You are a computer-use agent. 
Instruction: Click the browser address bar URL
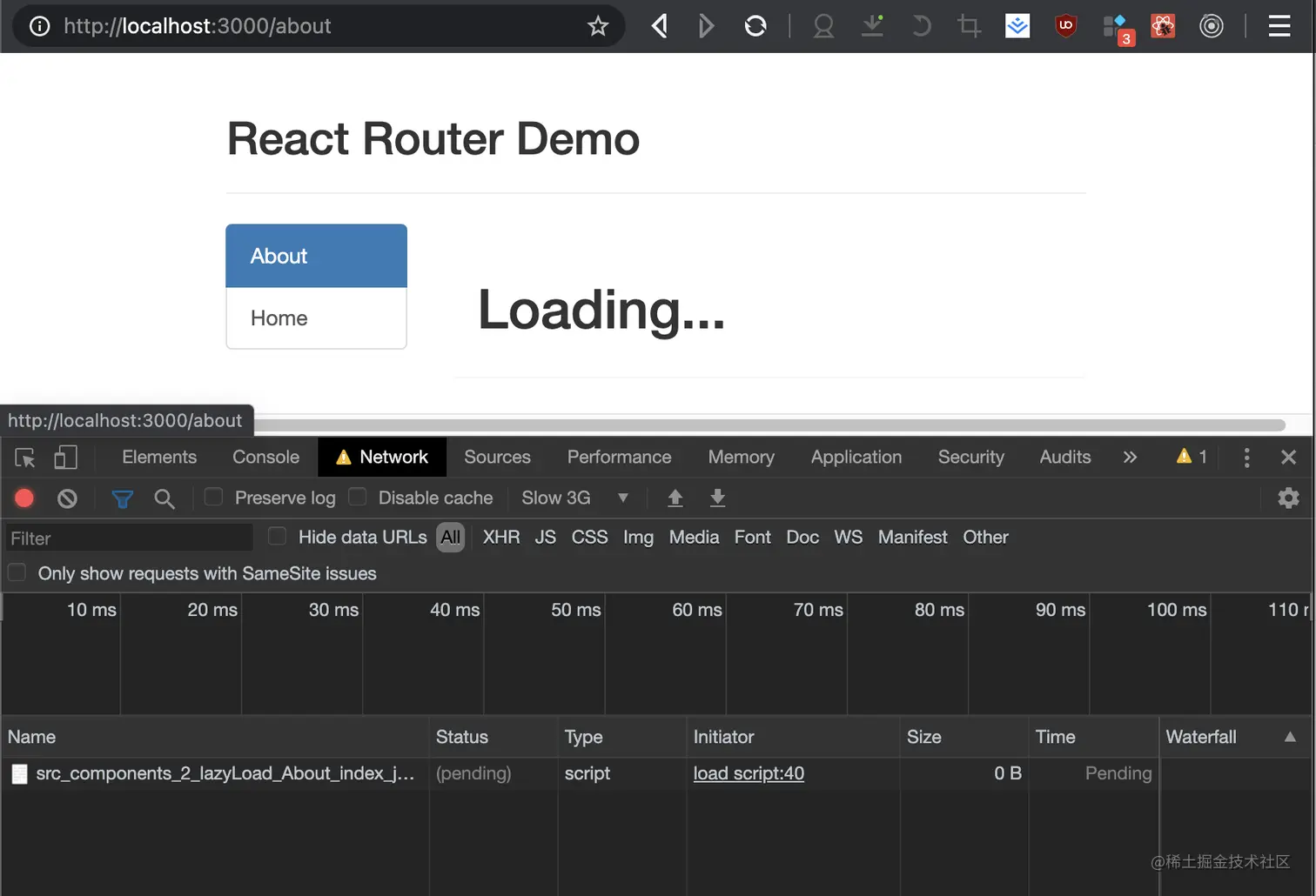[x=198, y=26]
